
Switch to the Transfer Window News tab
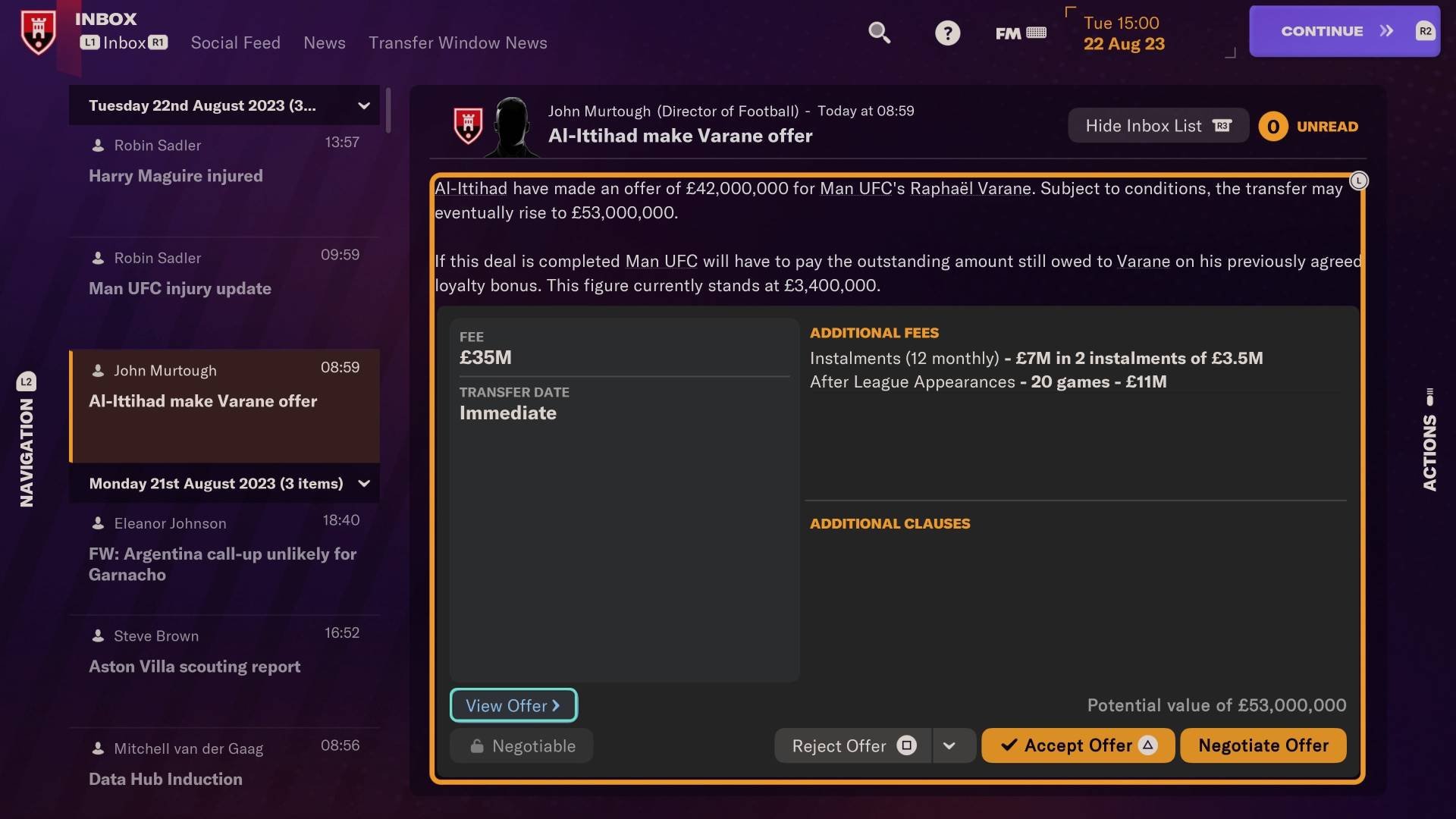[x=459, y=41]
